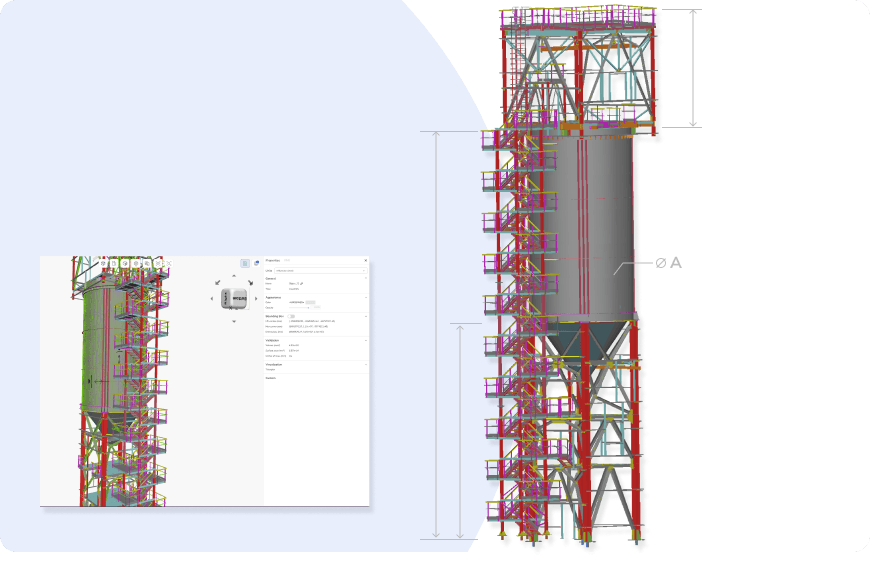884x562 pixels.
Task: Rotate view up with the cube's top arrow
Action: click(x=234, y=276)
